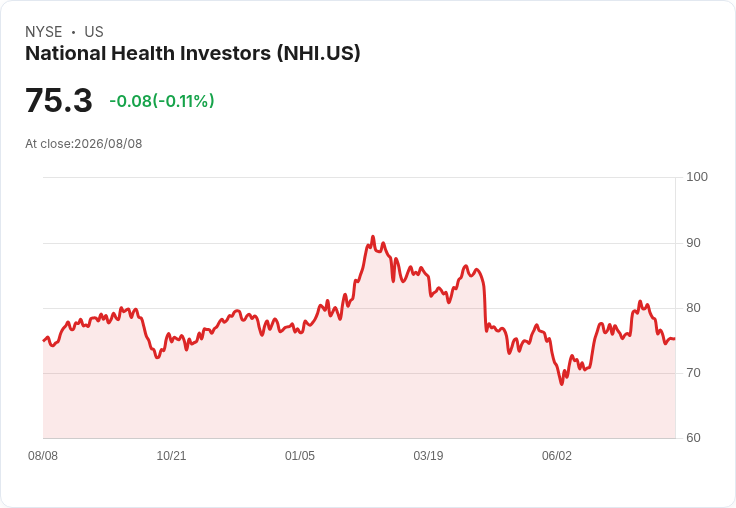Click the 90 price axis label

pyautogui.click(x=693, y=243)
